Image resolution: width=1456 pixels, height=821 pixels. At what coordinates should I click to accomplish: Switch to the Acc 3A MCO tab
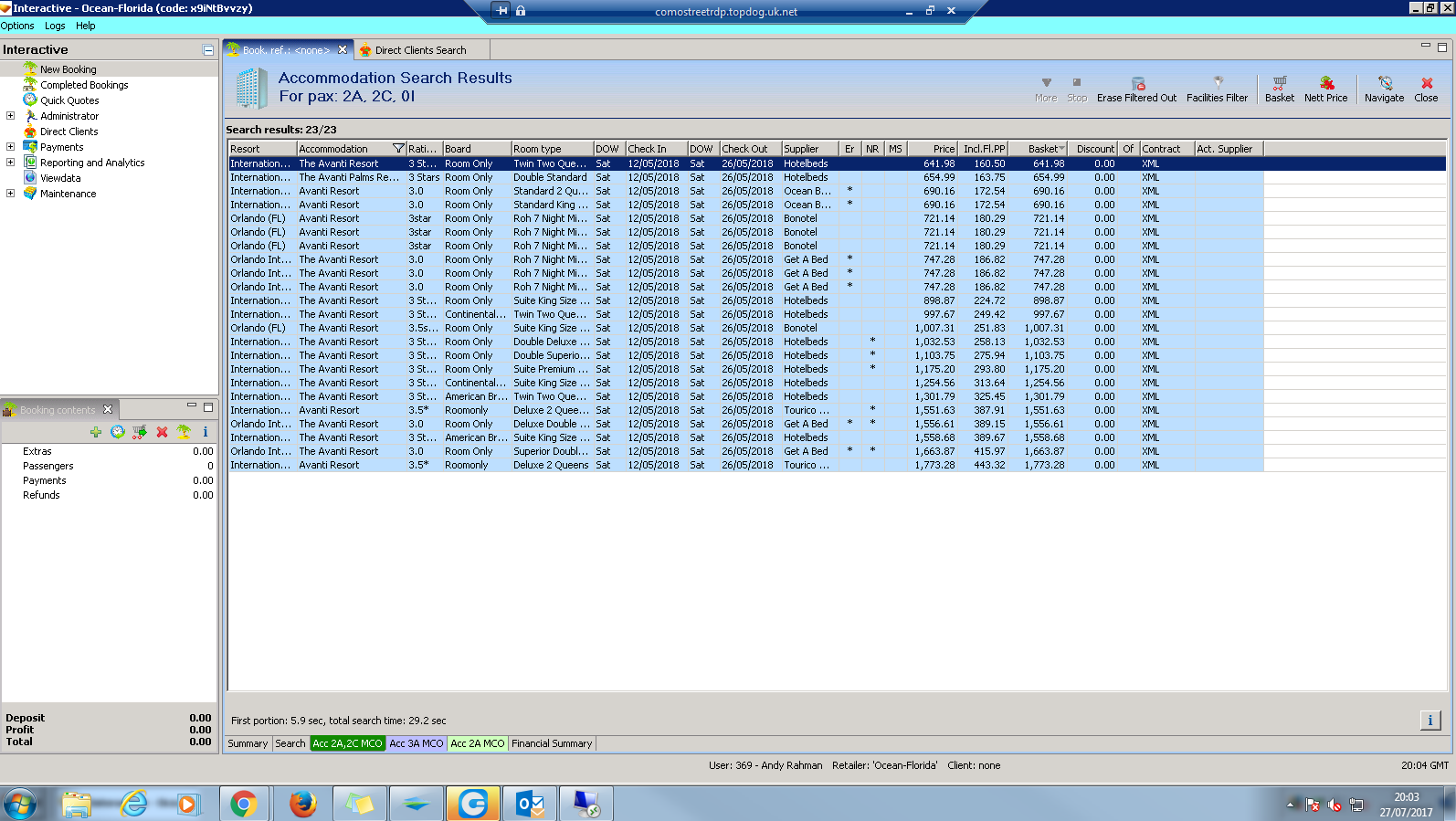point(417,743)
